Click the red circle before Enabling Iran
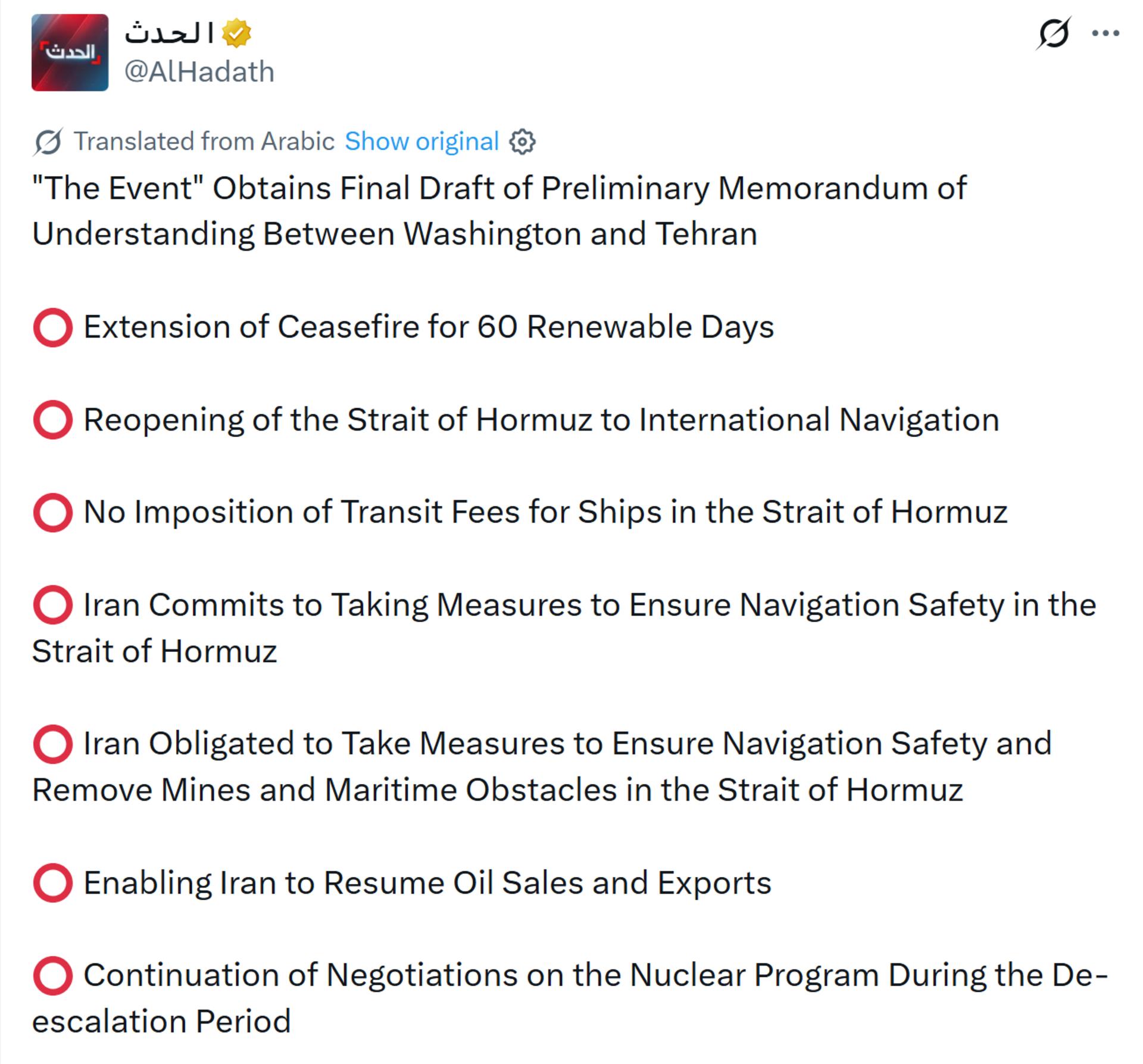This screenshot has width=1143, height=1064. point(53,883)
